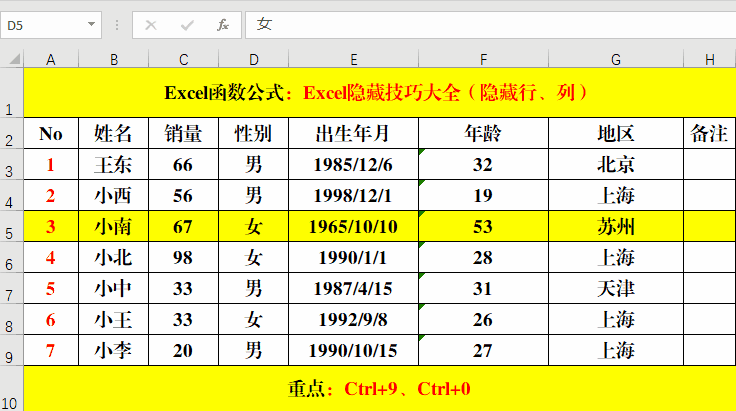Click the sales cell '66'
Screen dimensions: 736x411
pyautogui.click(x=184, y=164)
